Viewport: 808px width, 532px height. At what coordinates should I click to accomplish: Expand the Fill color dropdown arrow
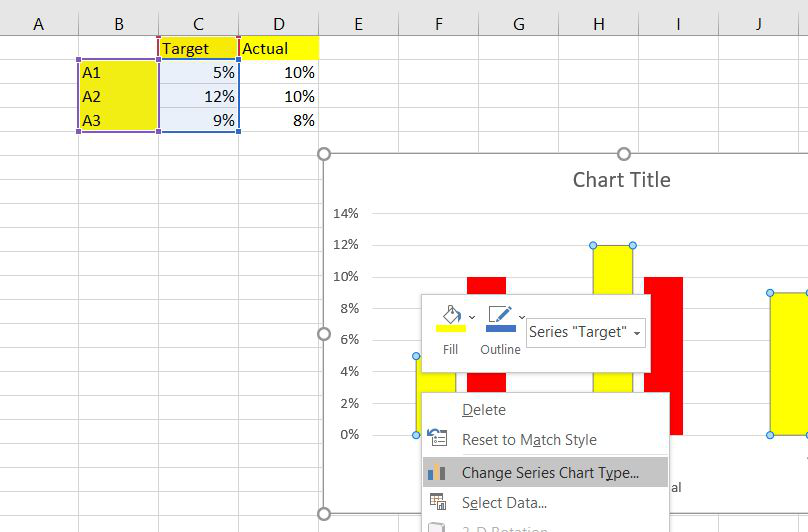(x=472, y=317)
